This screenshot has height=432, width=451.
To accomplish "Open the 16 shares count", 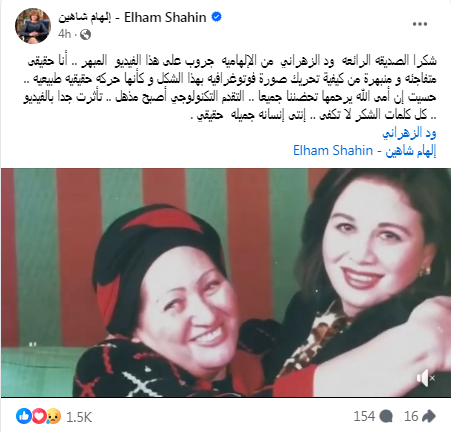I will click(x=411, y=416).
